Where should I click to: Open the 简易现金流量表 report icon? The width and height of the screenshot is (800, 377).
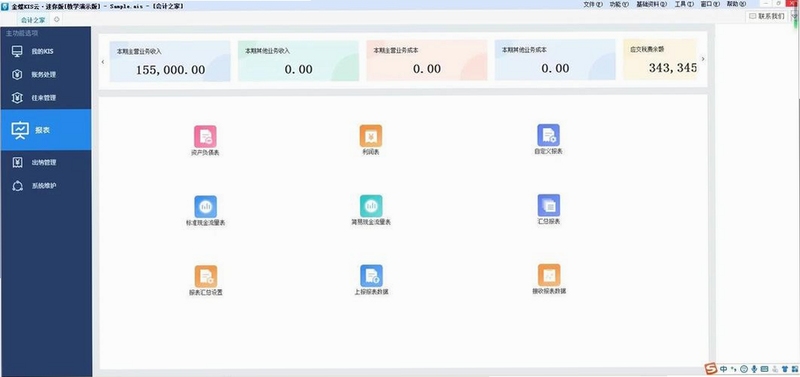pos(371,210)
